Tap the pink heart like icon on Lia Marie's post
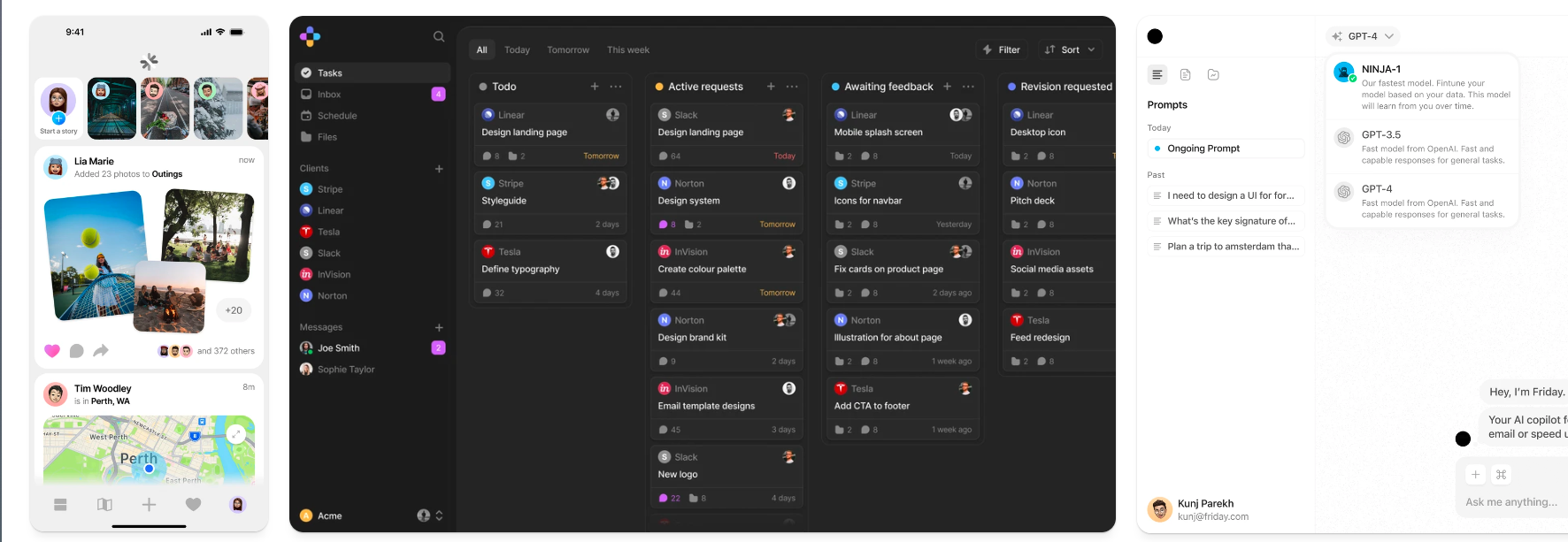 click(52, 351)
